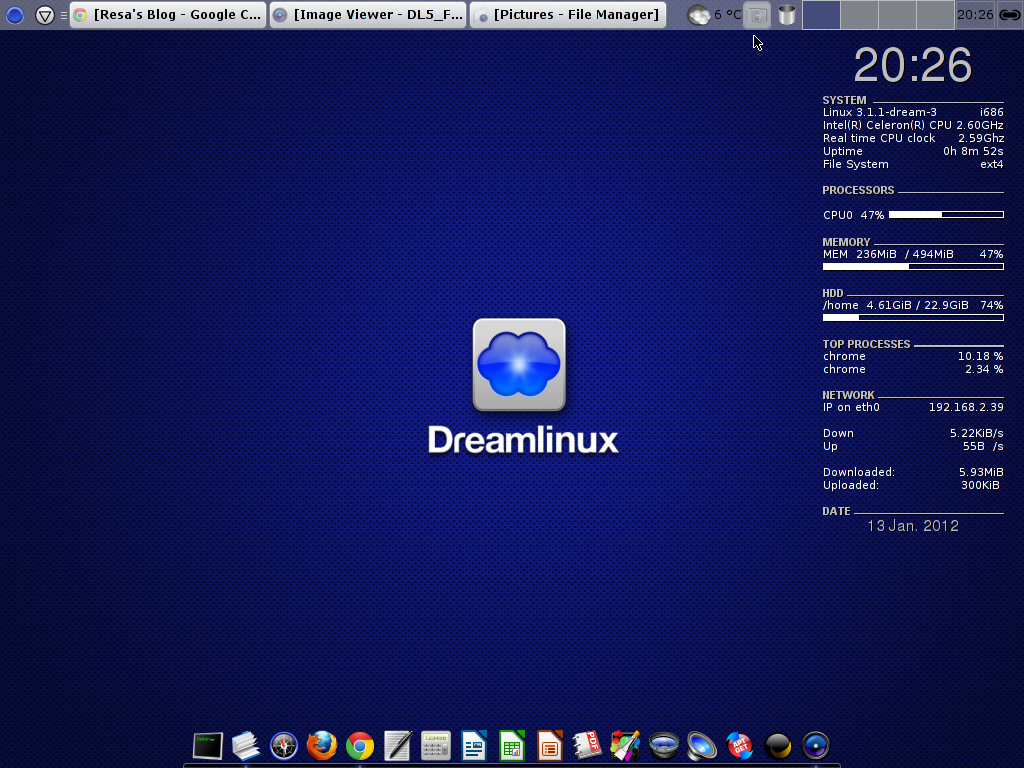This screenshot has width=1024, height=768.
Task: Open the paintbrush graphics app in dock
Action: pos(626,746)
